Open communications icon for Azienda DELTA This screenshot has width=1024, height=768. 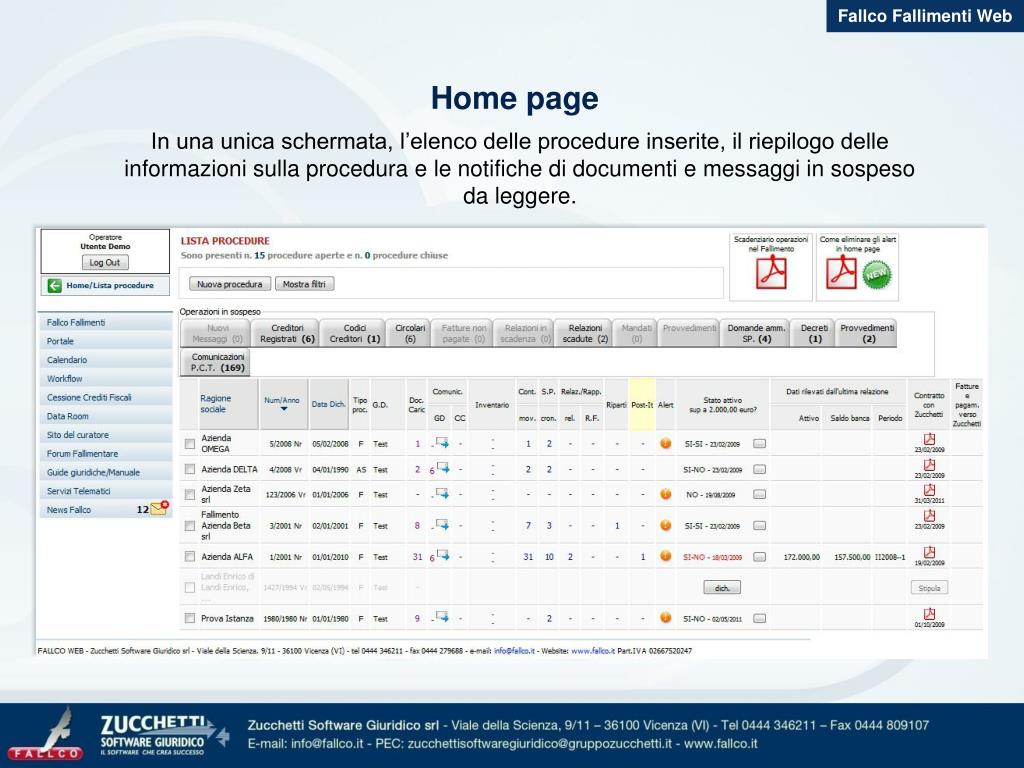443,468
